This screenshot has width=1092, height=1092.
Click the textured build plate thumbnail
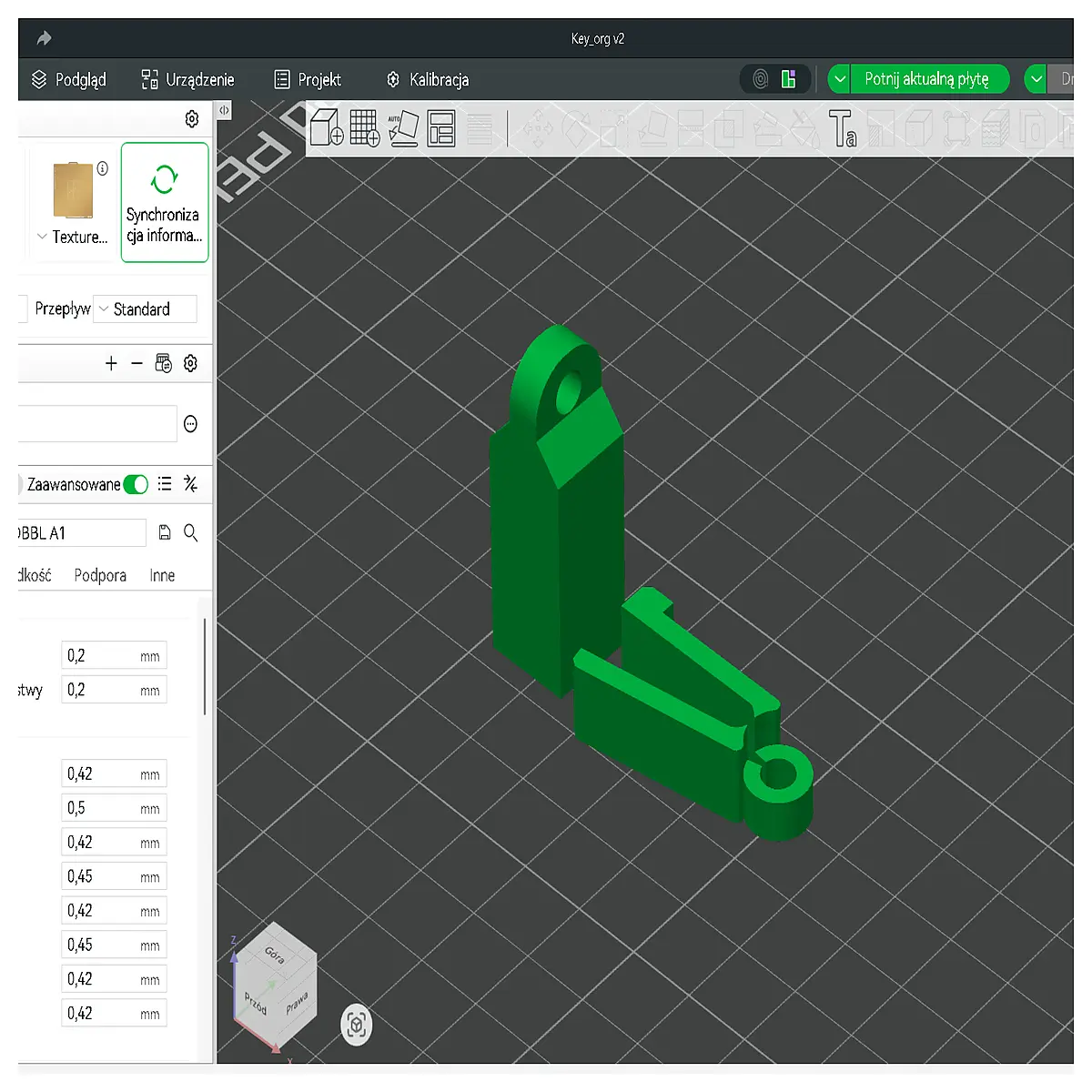73,190
